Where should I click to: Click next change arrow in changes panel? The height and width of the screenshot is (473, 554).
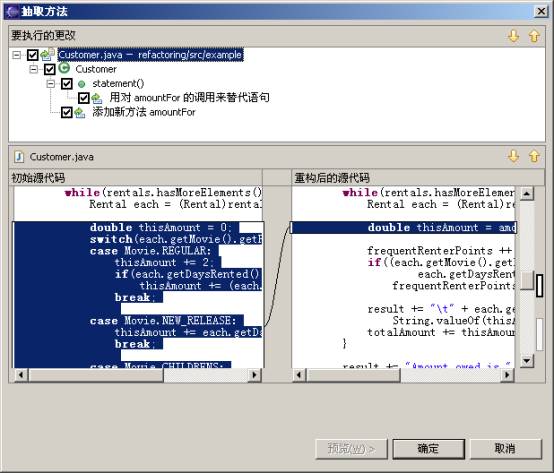pos(513,36)
